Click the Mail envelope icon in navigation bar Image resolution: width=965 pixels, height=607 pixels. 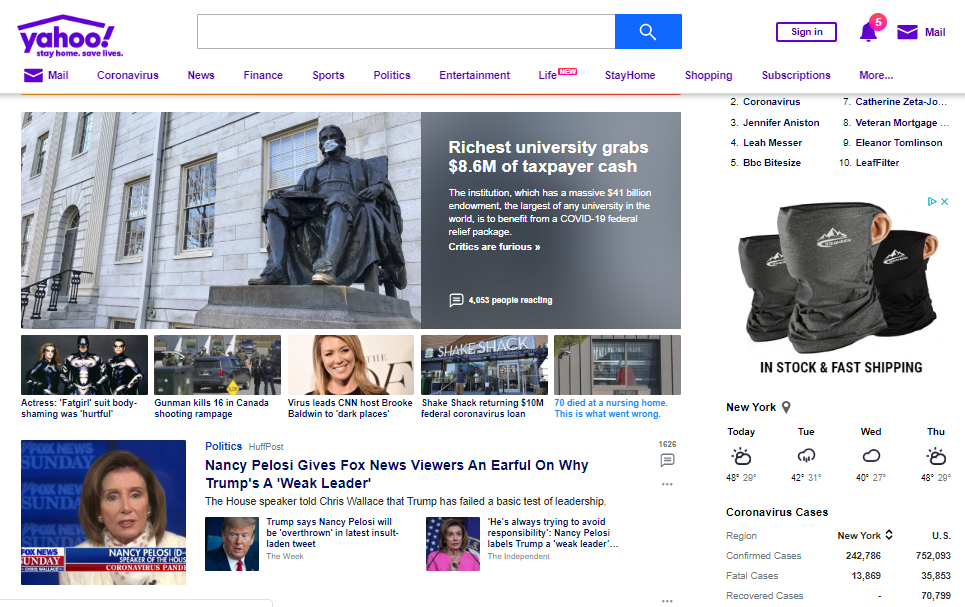pos(33,75)
